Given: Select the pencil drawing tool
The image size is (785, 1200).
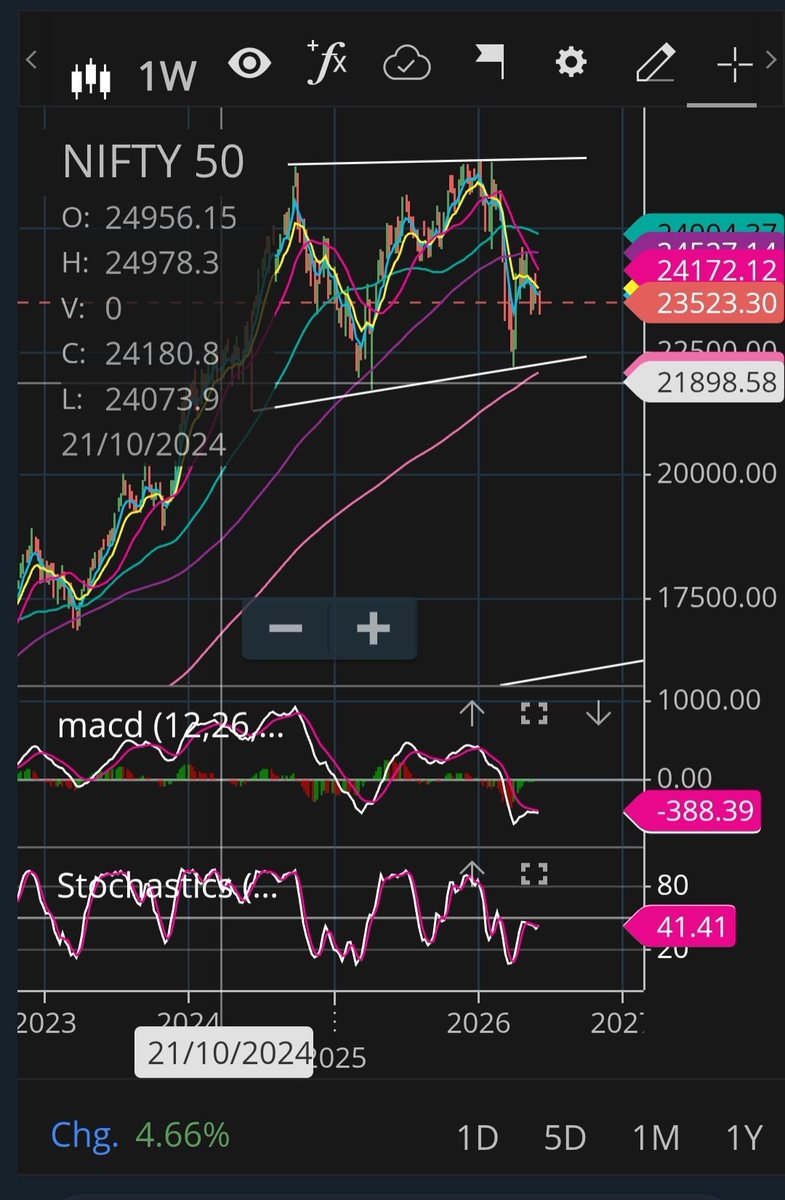Looking at the screenshot, I should [654, 64].
